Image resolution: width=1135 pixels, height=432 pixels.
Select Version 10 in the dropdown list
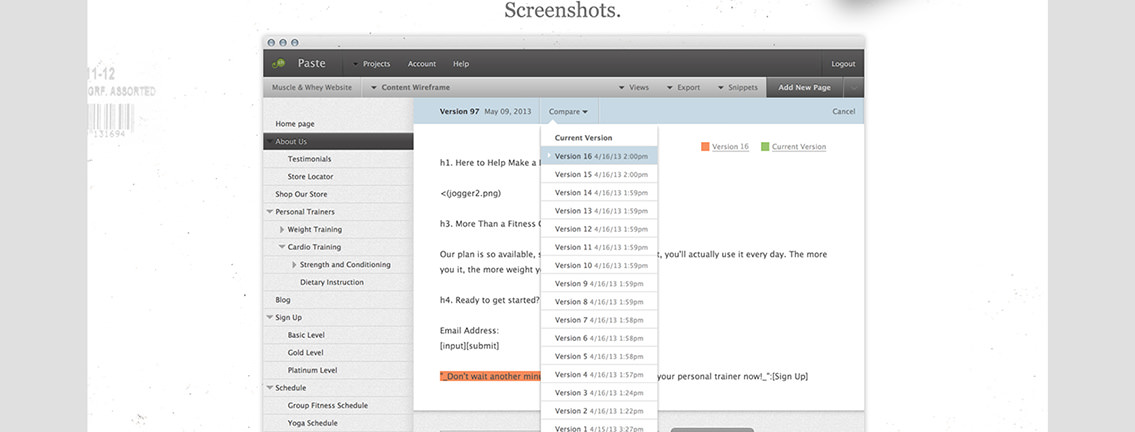[599, 266]
